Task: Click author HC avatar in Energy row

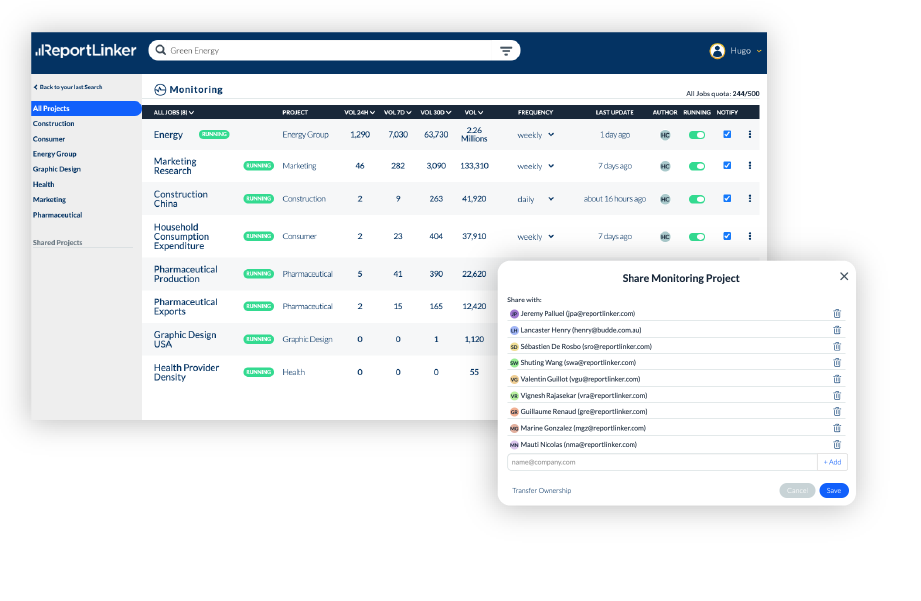Action: pos(665,135)
